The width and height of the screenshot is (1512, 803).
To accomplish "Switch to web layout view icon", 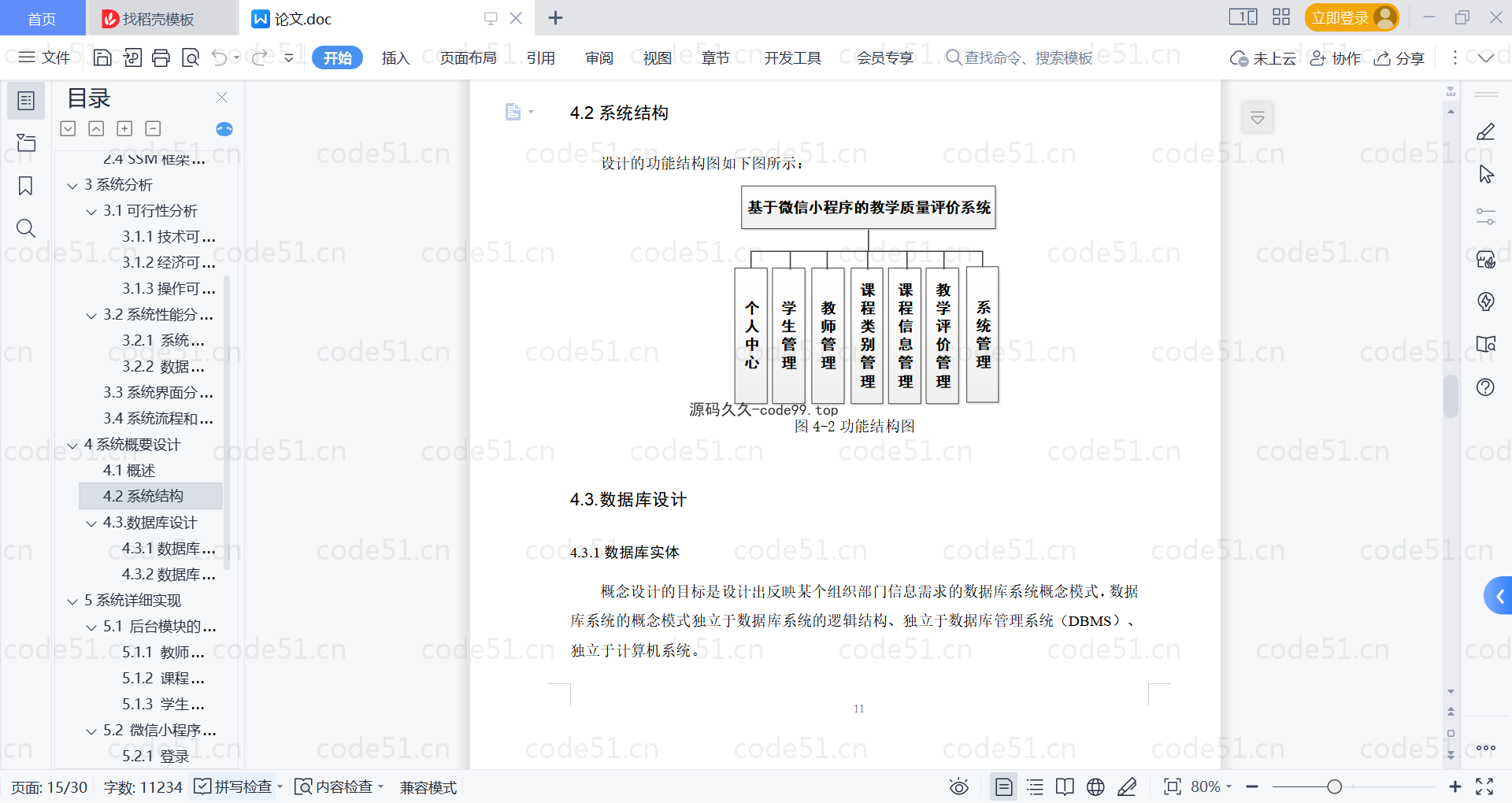I will coord(1095,786).
